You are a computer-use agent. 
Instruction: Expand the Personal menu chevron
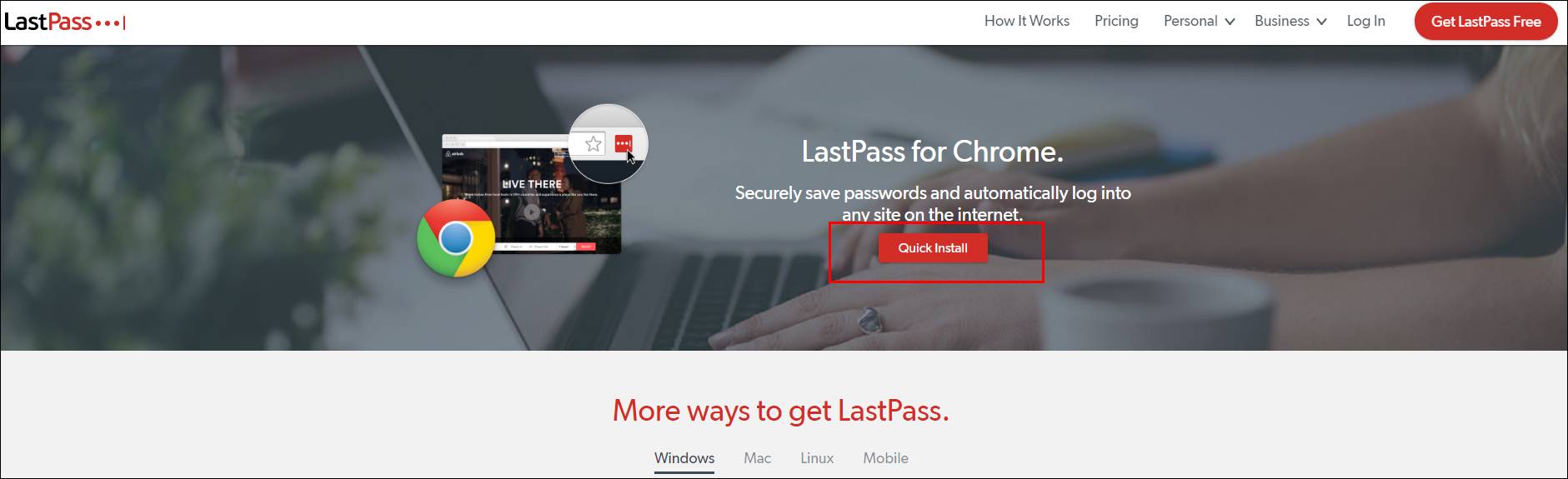coord(1230,22)
